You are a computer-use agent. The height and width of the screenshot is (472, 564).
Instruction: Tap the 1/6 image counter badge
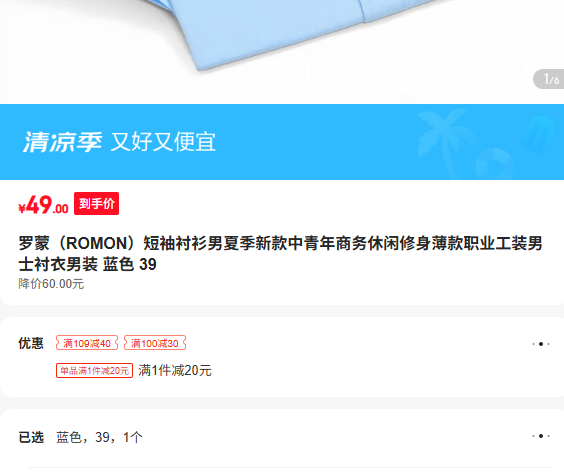549,79
